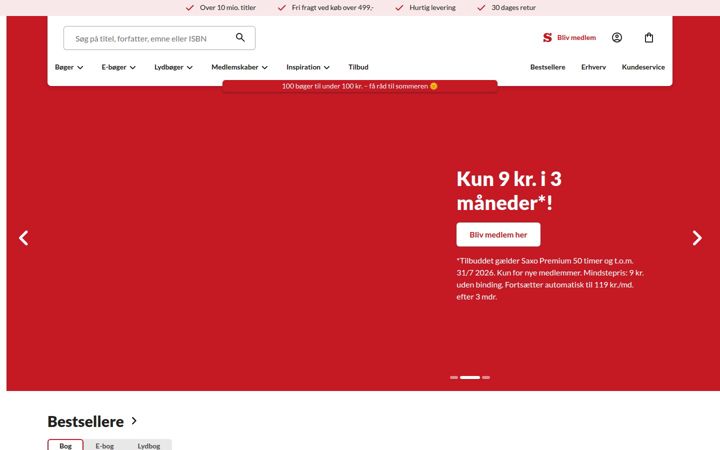Viewport: 720px width, 450px height.
Task: Open the Bestsellere section heading
Action: click(x=85, y=421)
